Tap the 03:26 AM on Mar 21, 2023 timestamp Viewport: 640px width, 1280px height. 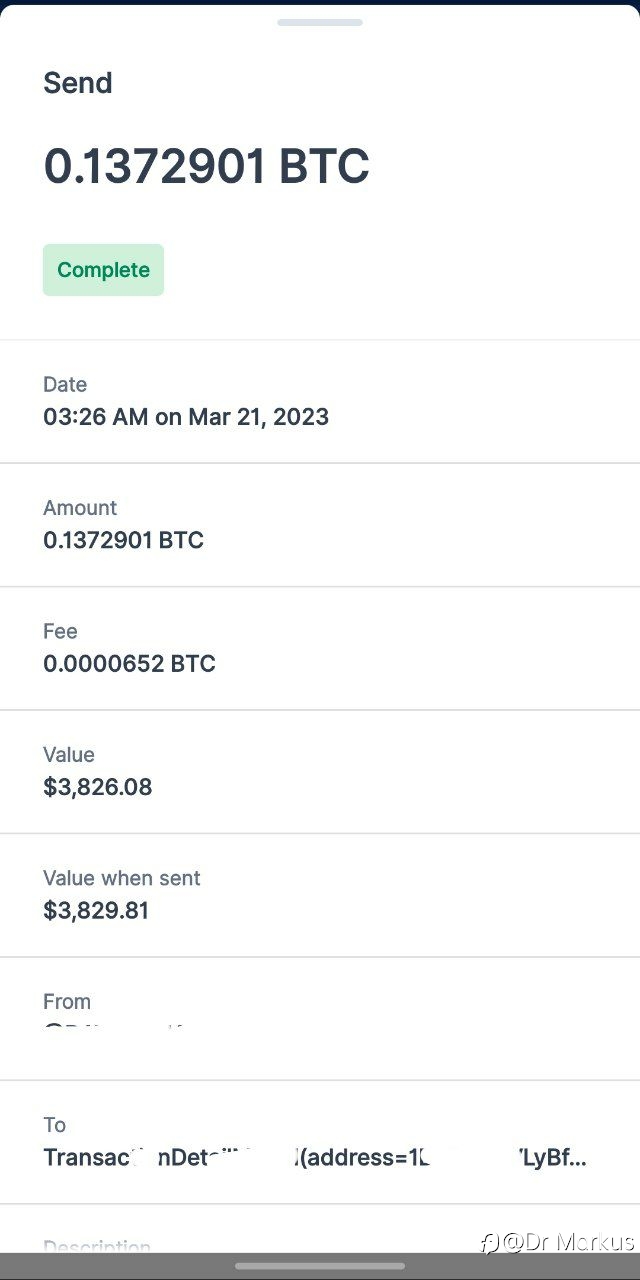[186, 417]
